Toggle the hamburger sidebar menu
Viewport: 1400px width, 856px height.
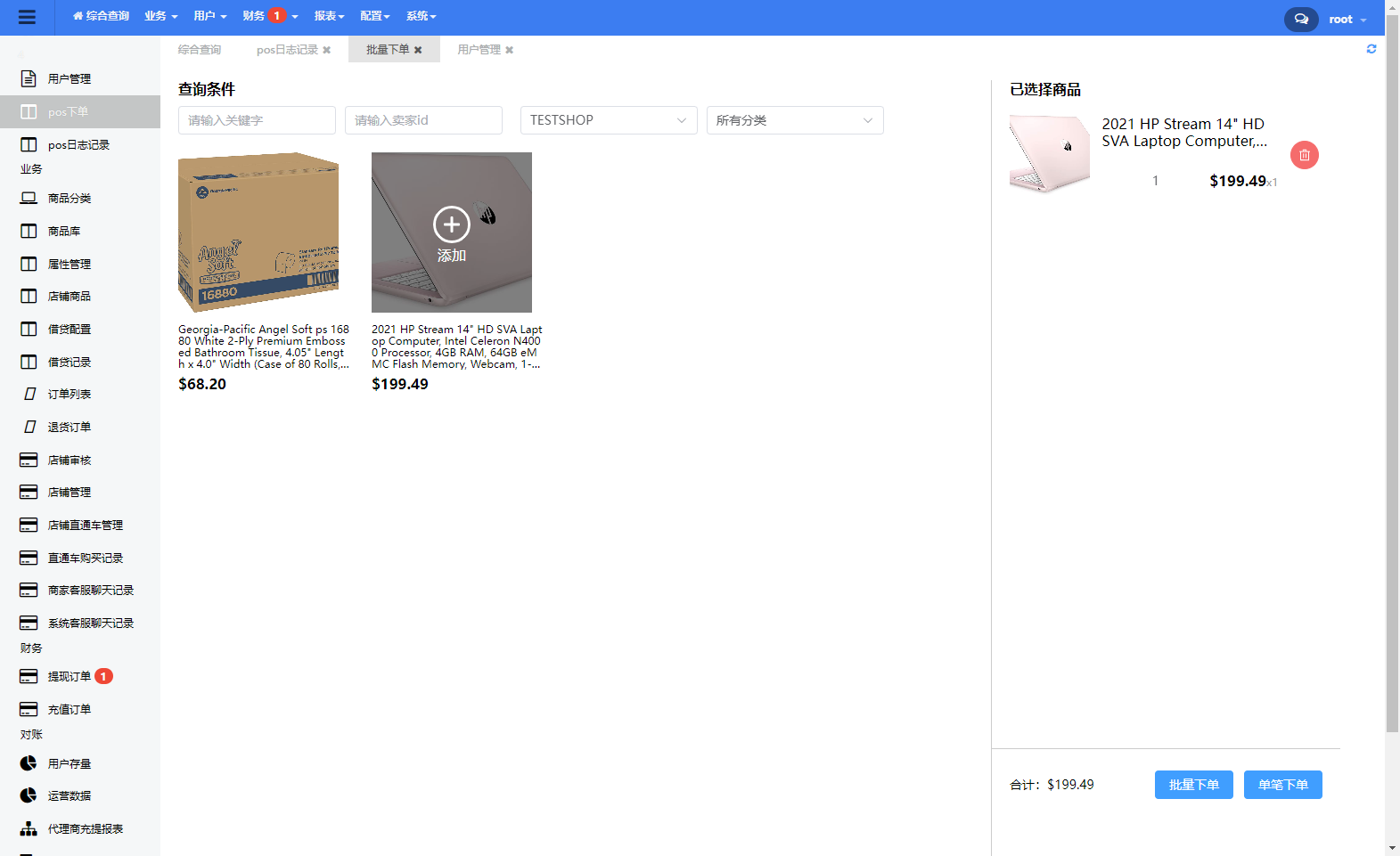tap(27, 17)
